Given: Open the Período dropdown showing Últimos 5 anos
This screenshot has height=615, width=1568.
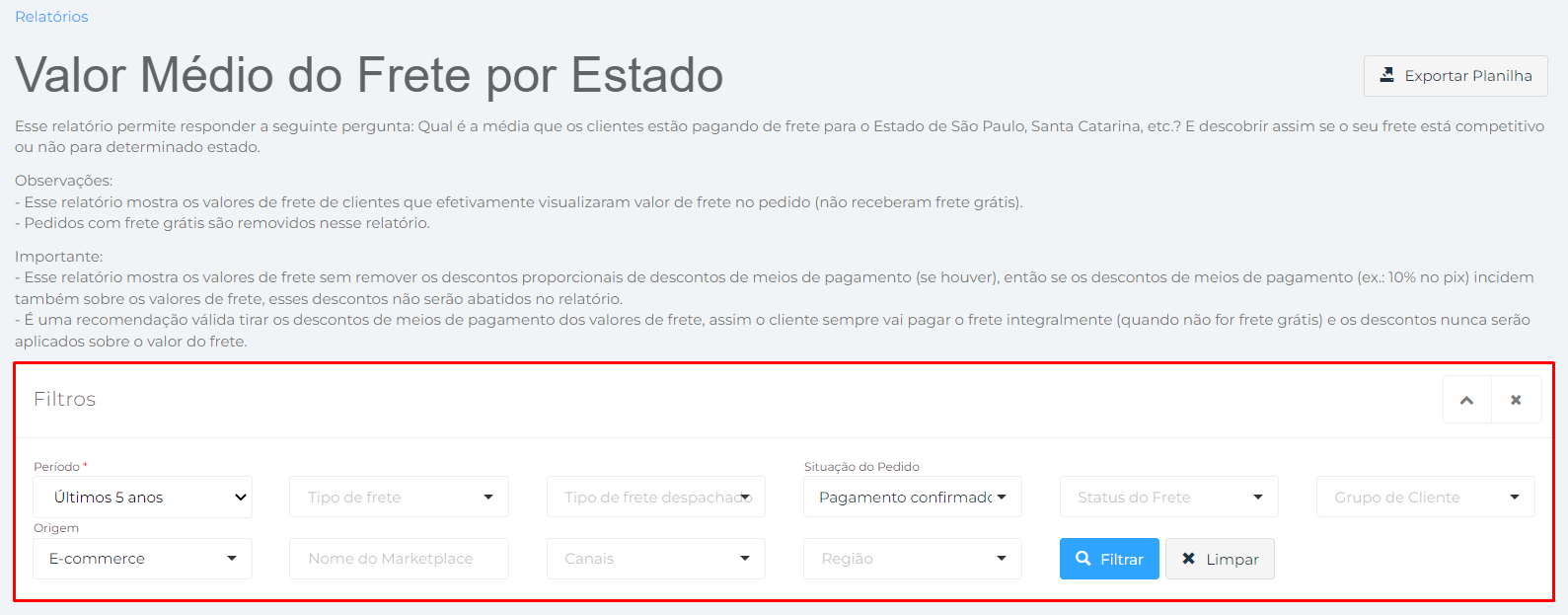Looking at the screenshot, I should 143,498.
